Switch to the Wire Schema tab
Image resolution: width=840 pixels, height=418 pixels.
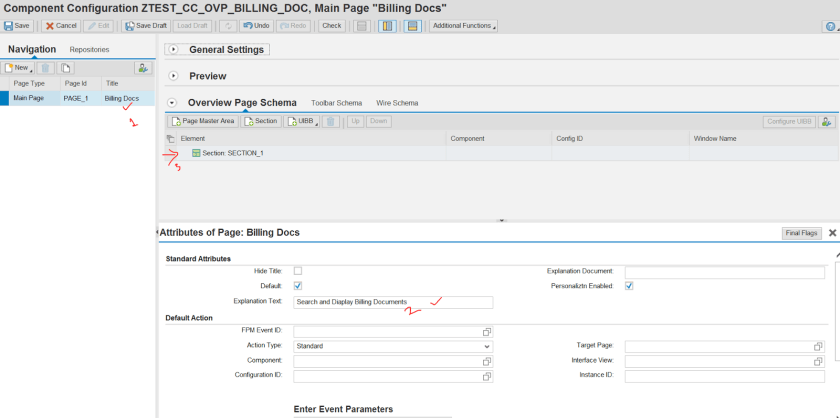[x=397, y=103]
